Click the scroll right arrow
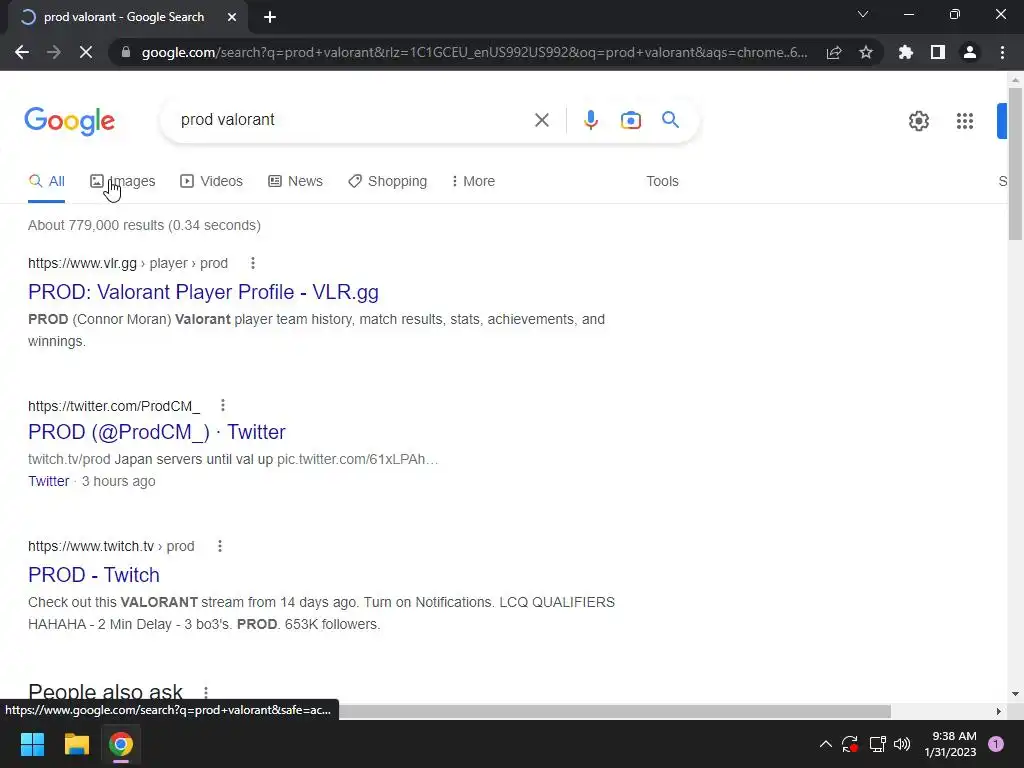The image size is (1024, 768). (x=999, y=711)
